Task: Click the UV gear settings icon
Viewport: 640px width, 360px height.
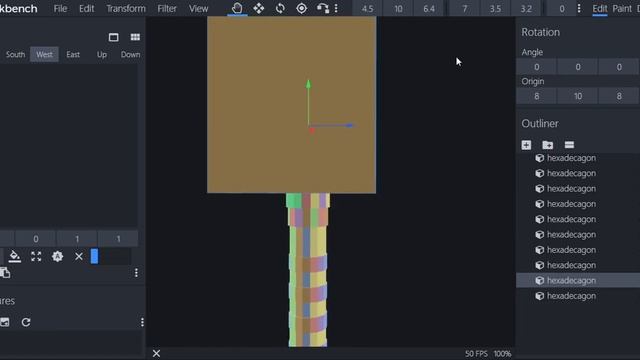Action: 57,256
